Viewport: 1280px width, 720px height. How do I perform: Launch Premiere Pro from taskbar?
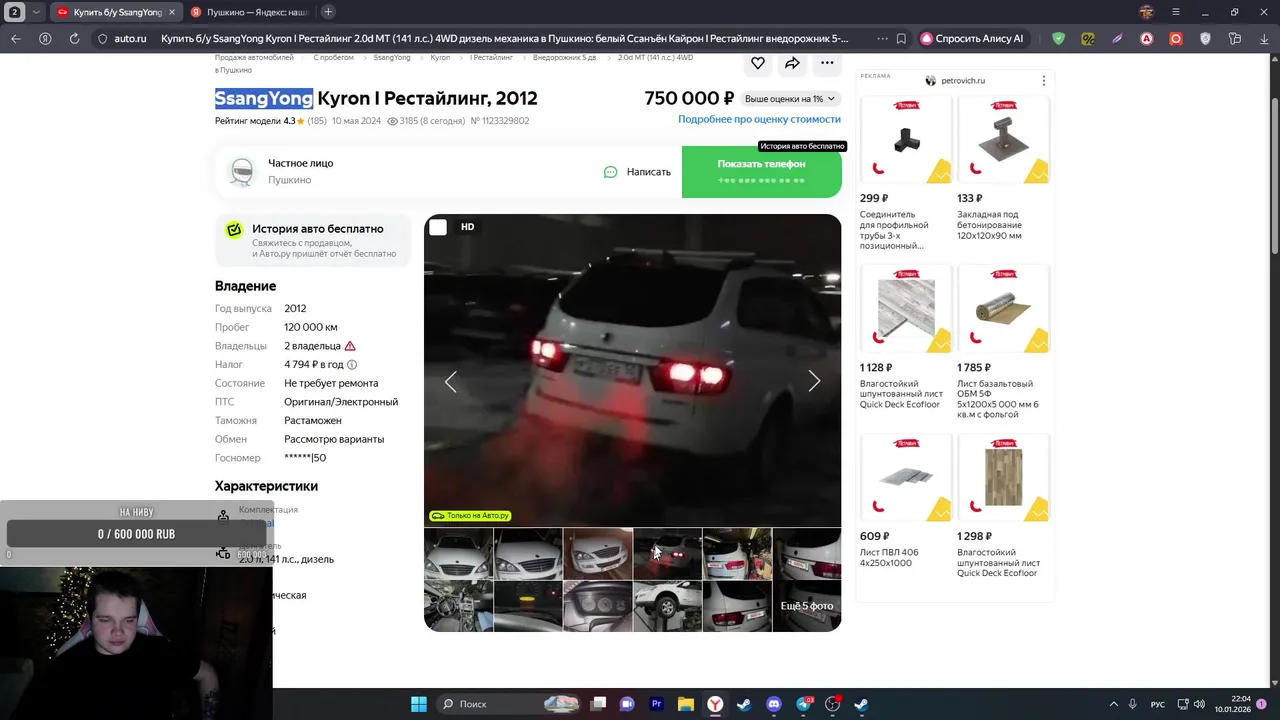(x=657, y=704)
